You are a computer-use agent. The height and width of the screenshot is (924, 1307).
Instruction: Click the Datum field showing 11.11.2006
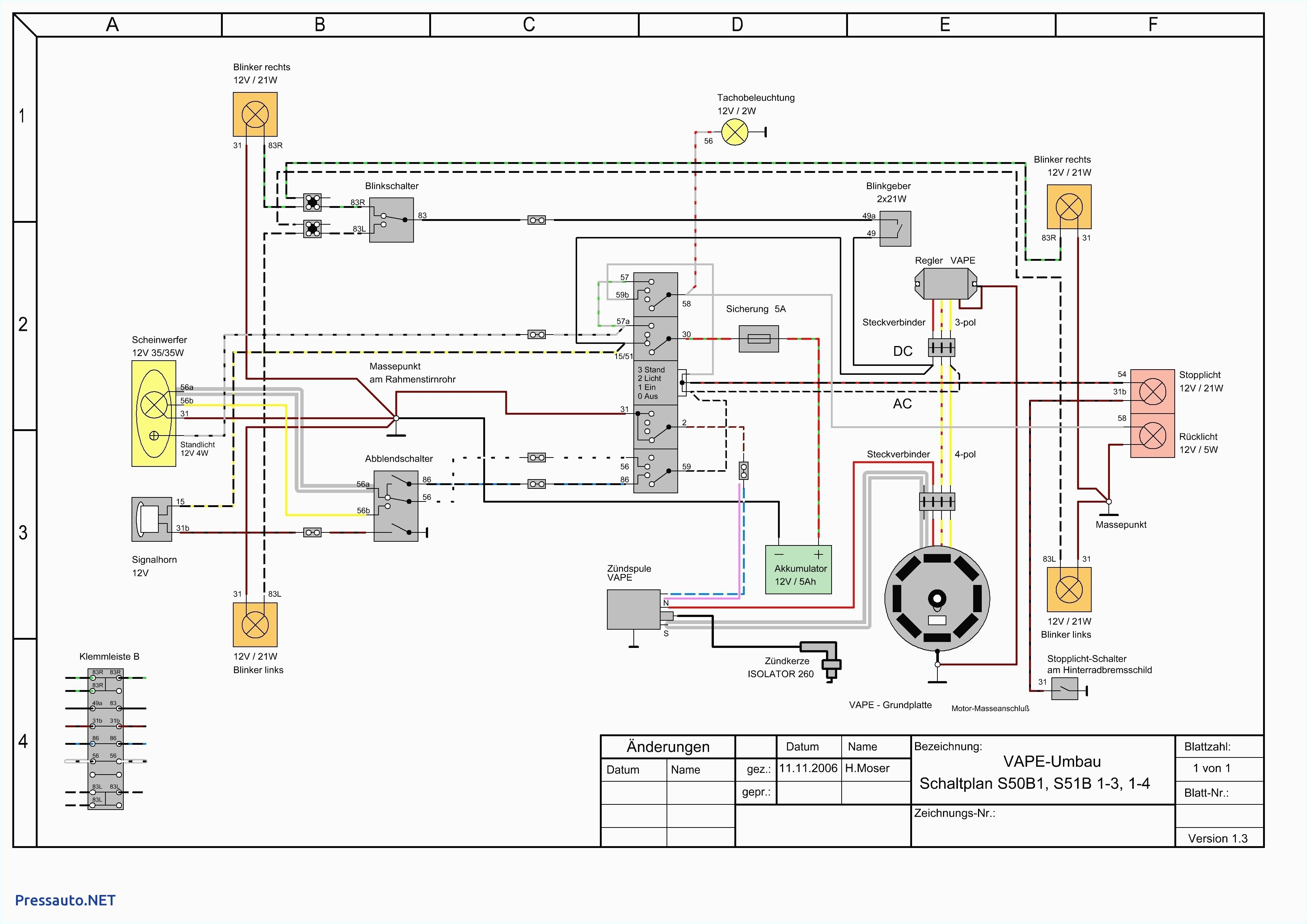tap(808, 768)
